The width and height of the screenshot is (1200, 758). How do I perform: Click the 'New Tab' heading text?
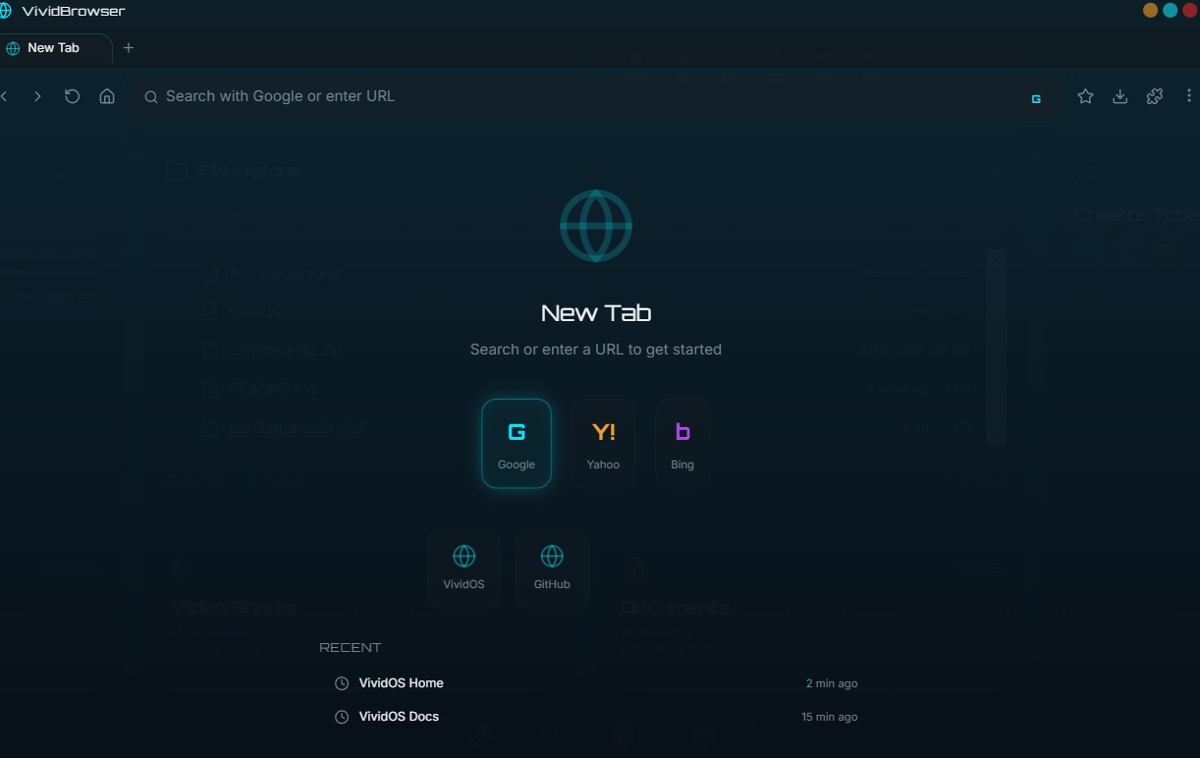596,313
